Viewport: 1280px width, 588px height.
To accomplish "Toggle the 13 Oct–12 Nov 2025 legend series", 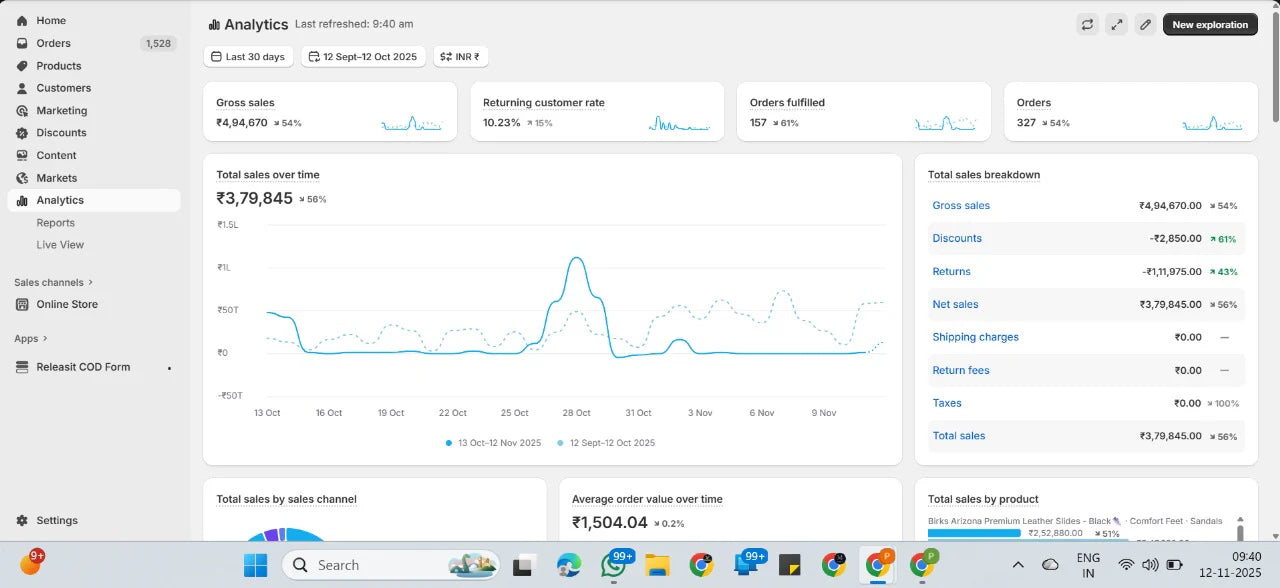I will pos(493,442).
